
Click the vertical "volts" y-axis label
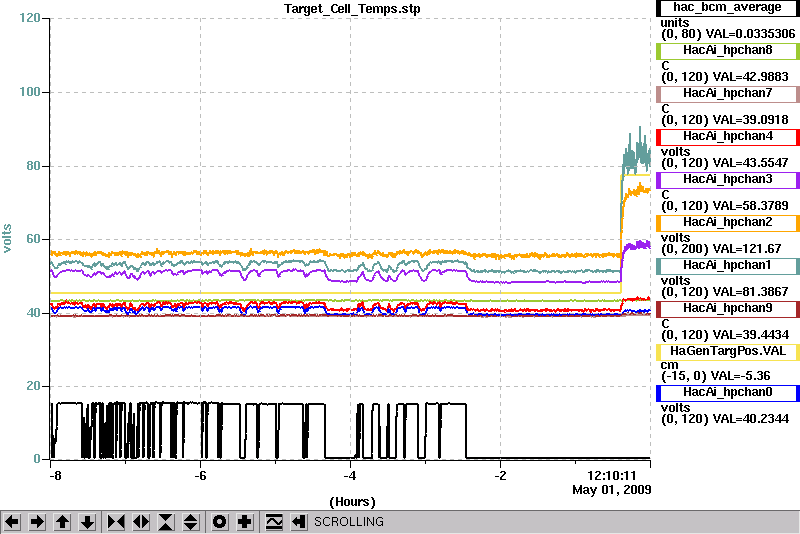click(7, 238)
